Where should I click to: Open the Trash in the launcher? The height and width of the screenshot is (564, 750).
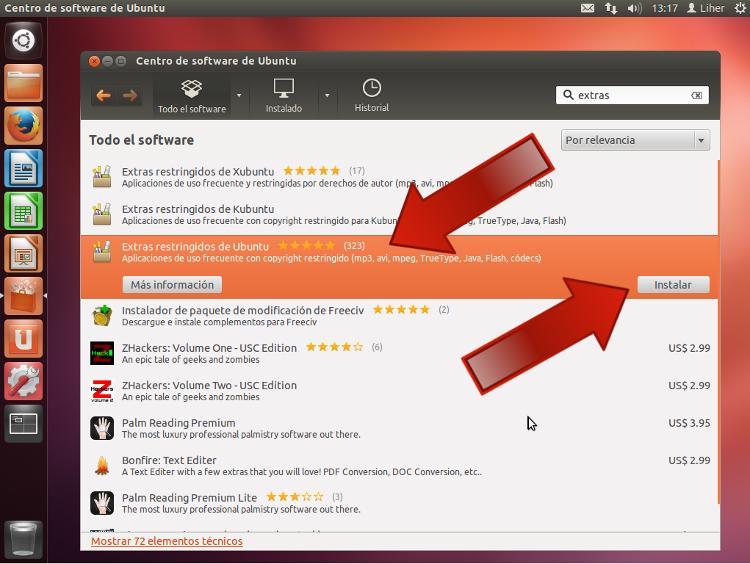pyautogui.click(x=23, y=540)
